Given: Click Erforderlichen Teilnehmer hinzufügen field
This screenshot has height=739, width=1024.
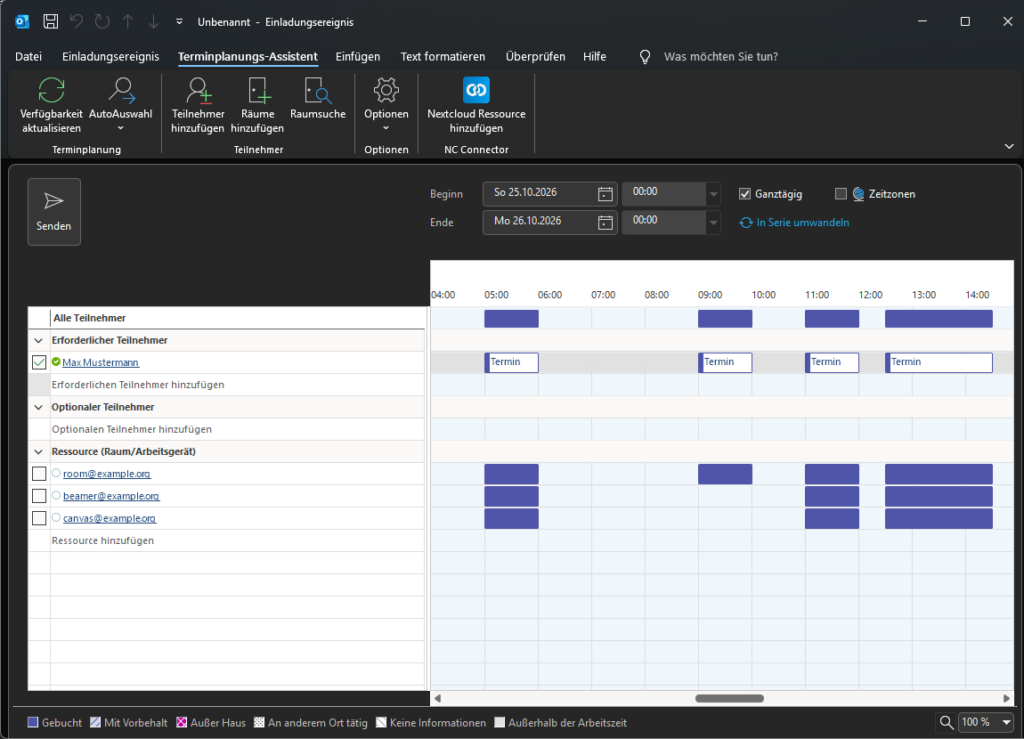Looking at the screenshot, I should click(237, 385).
